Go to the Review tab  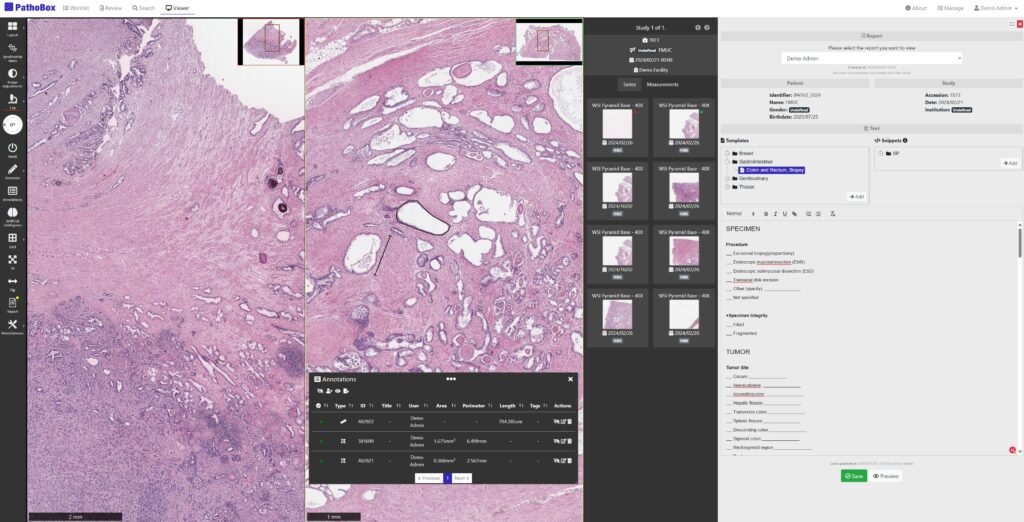pyautogui.click(x=111, y=8)
